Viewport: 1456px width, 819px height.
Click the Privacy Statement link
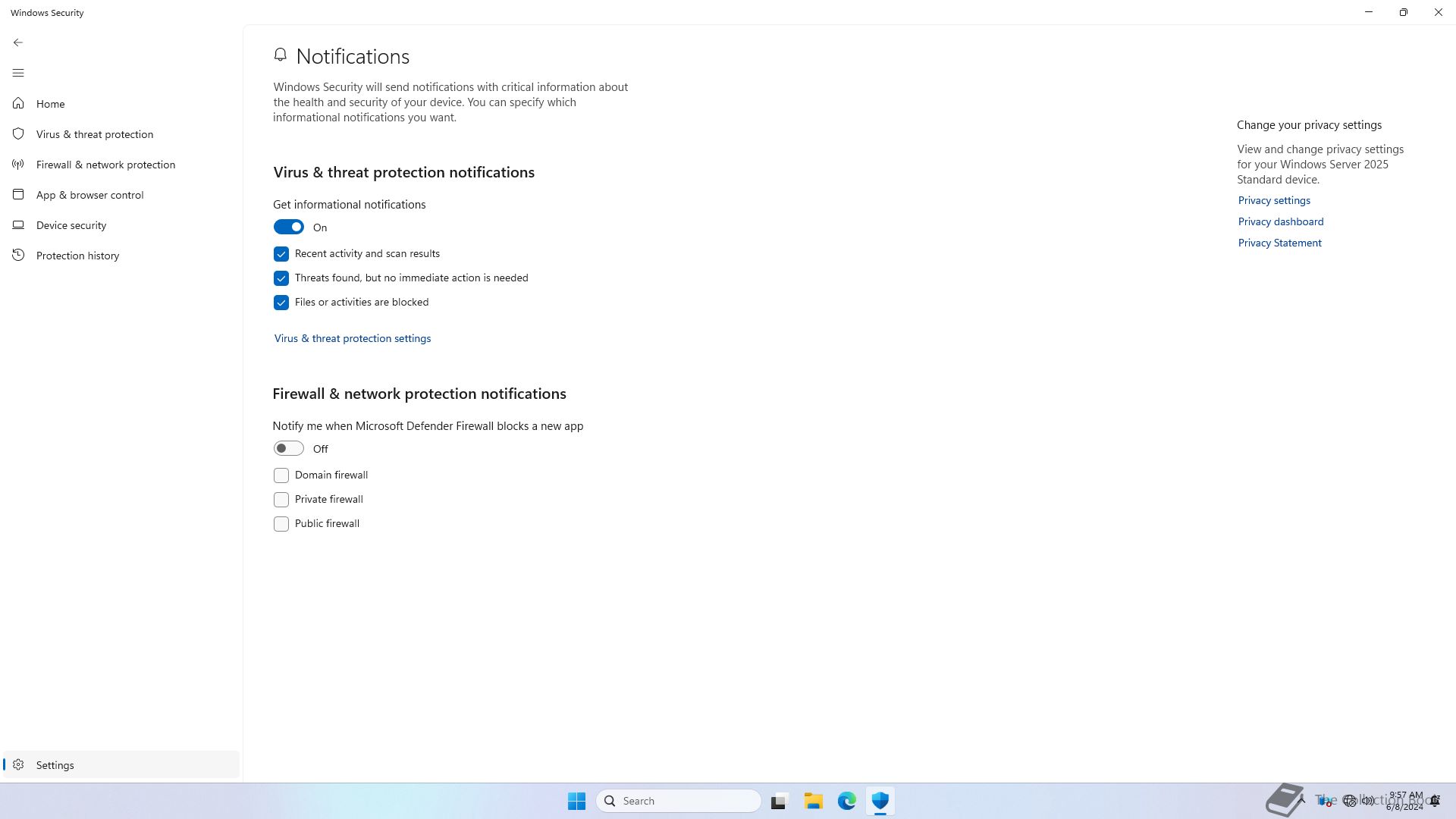1279,243
